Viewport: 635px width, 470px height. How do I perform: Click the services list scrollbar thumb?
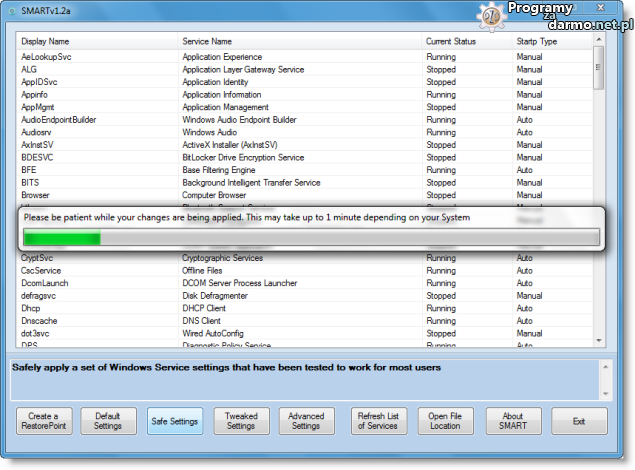pos(599,67)
